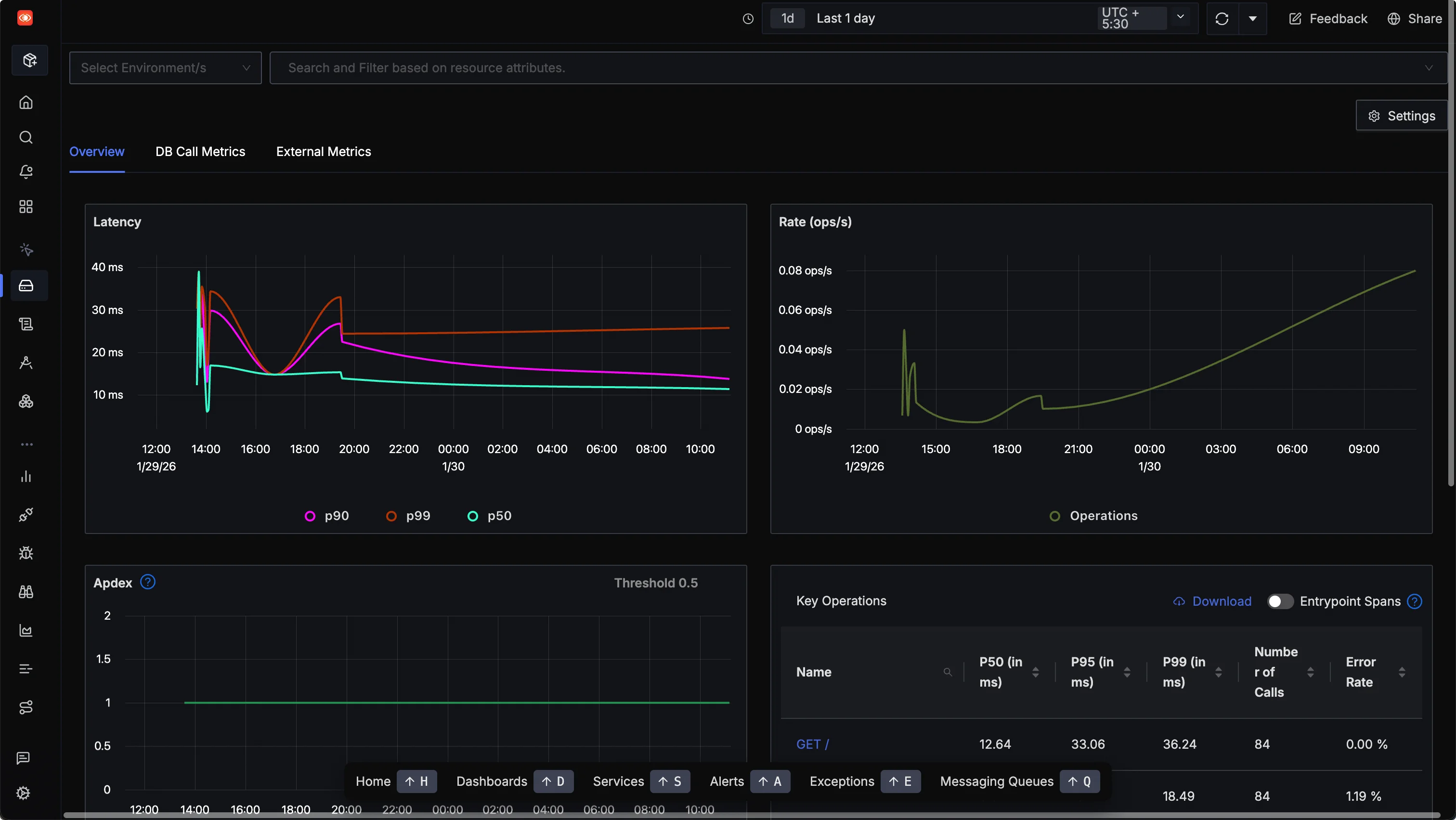Open the GET / operation link
1456x820 pixels.
pyautogui.click(x=812, y=744)
